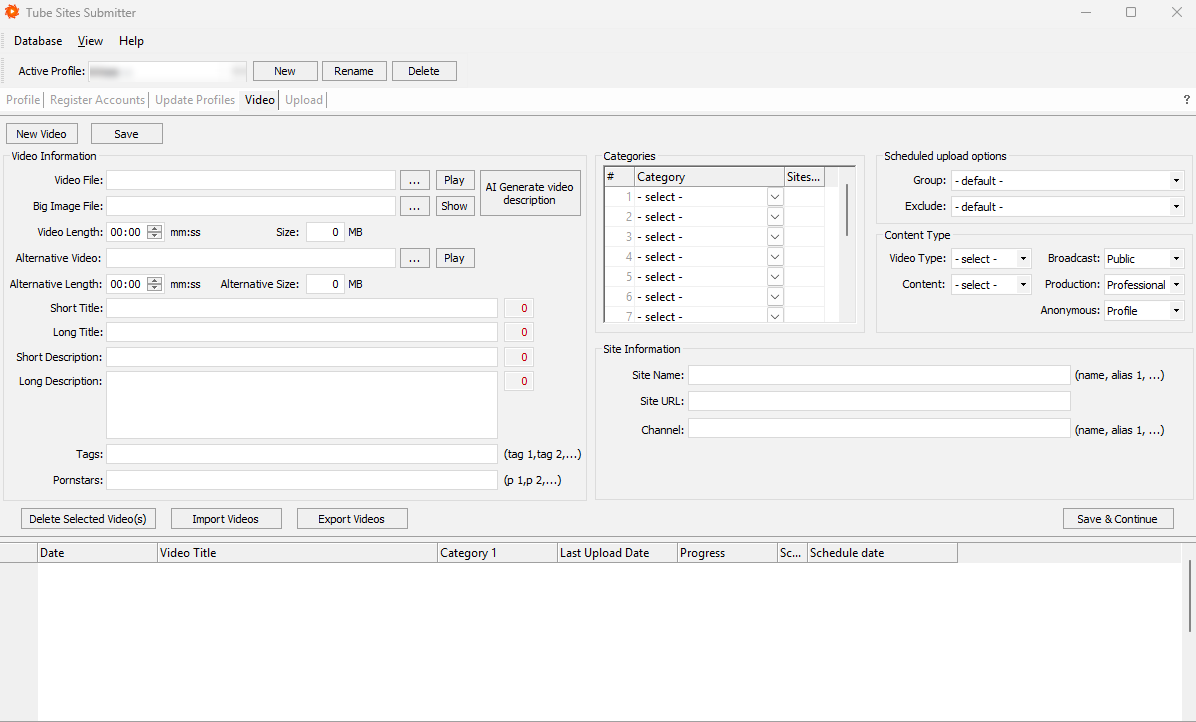Focus the Site URL field
The image size is (1196, 722).
click(x=879, y=401)
